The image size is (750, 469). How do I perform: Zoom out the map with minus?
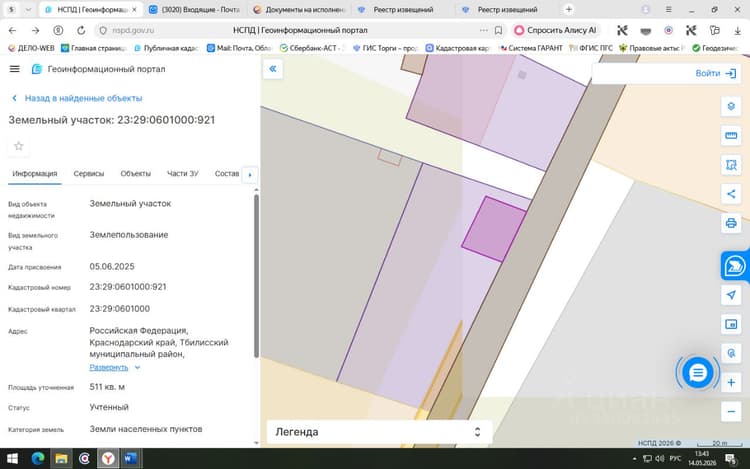(x=731, y=412)
